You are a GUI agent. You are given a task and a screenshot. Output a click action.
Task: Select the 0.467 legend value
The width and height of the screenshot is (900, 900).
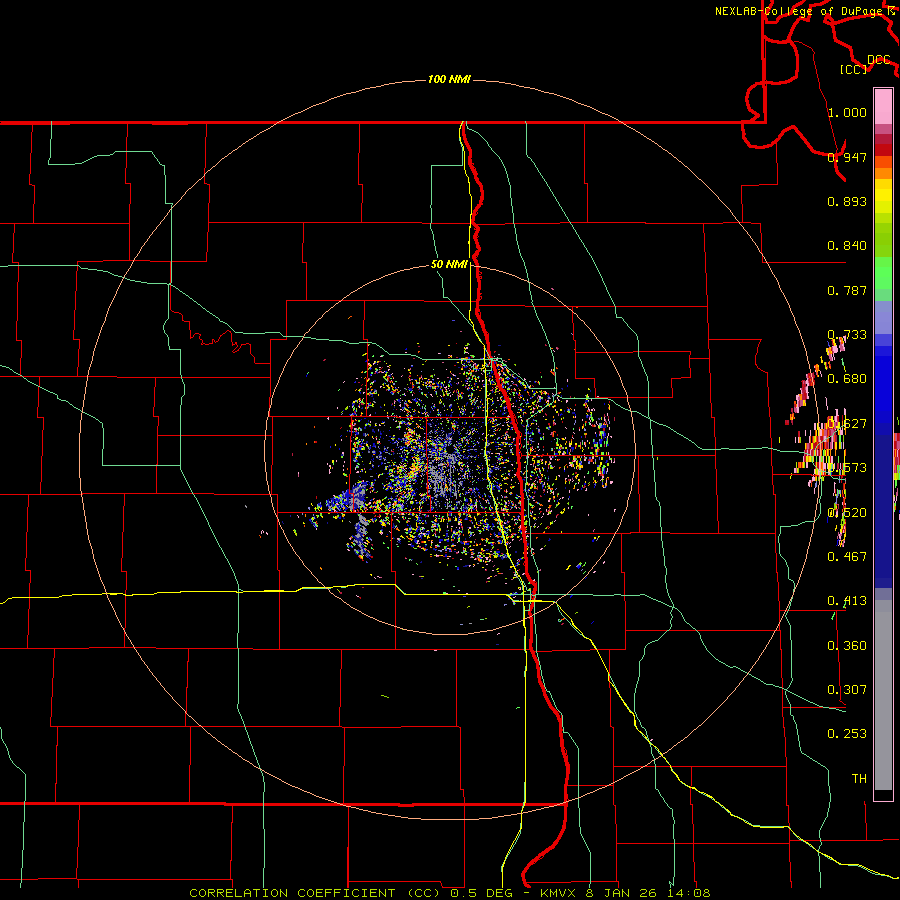pyautogui.click(x=847, y=556)
